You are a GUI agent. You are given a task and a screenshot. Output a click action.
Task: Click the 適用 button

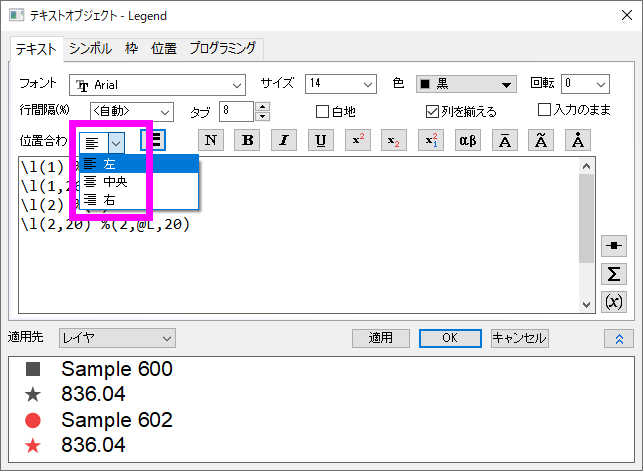point(381,338)
